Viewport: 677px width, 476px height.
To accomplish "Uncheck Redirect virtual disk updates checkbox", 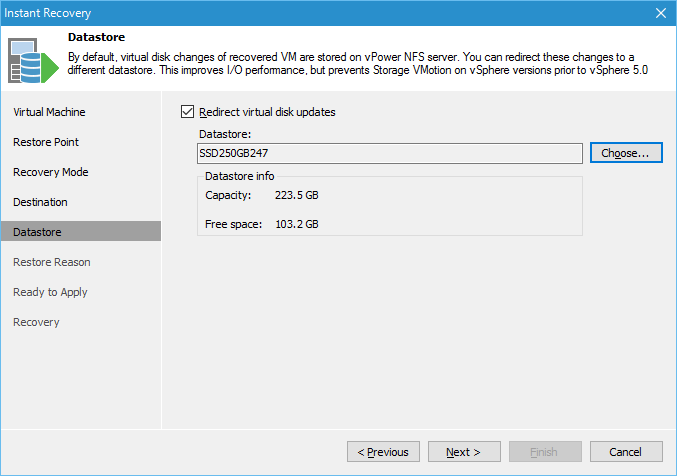I will tap(187, 112).
